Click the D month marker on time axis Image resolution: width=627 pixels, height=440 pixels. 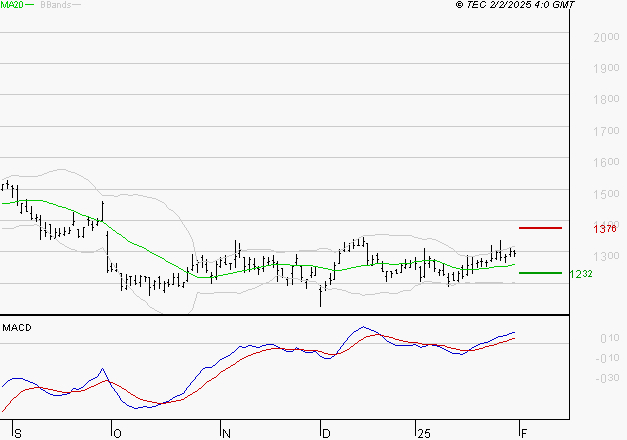(326, 434)
